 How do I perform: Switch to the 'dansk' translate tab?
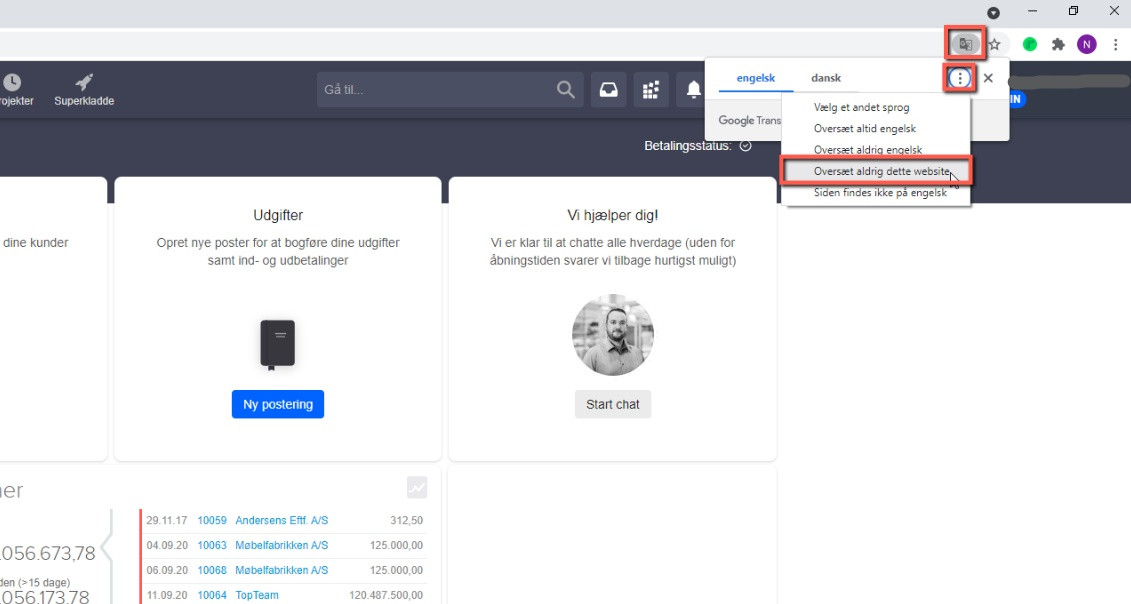pos(825,78)
